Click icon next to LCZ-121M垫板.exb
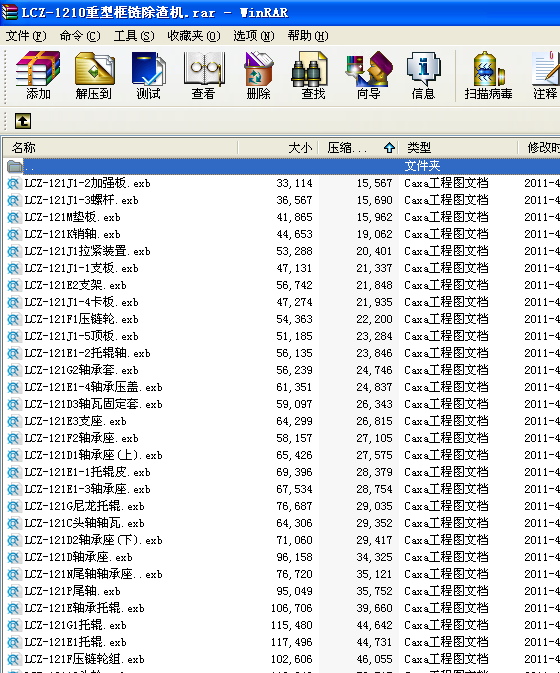 pyautogui.click(x=14, y=217)
